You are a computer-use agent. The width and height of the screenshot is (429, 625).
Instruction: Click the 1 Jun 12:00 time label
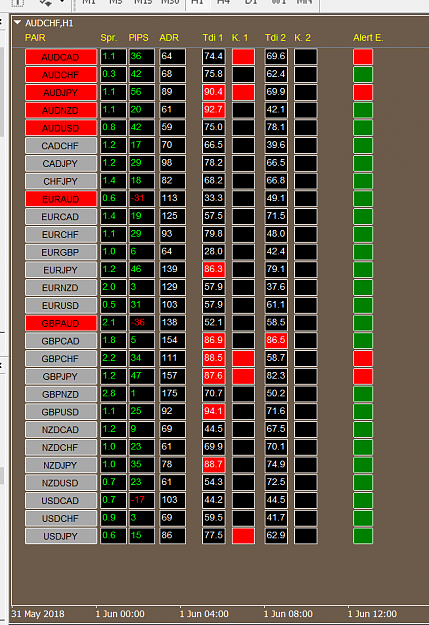point(372,614)
